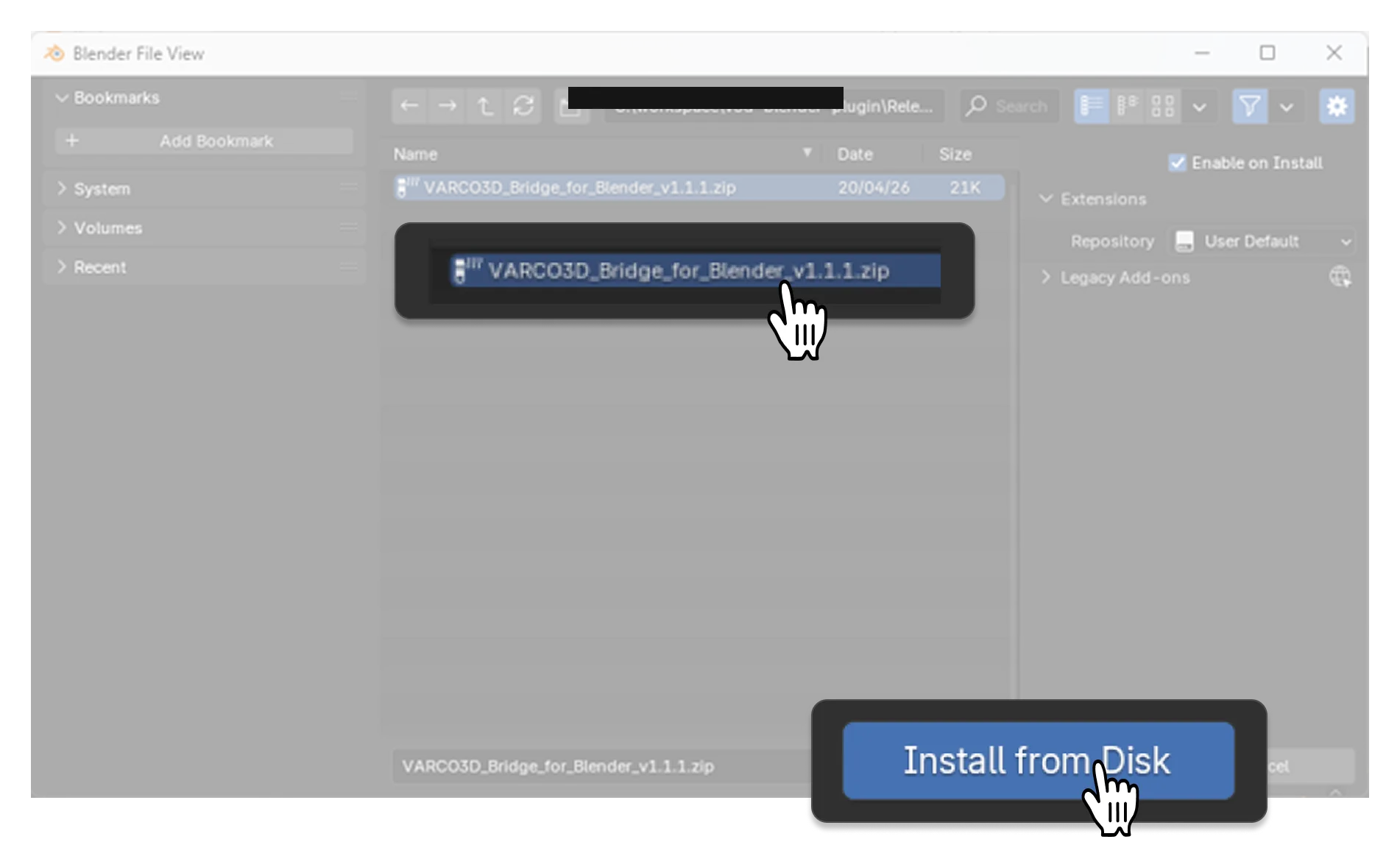Maximize the Blender File View window
Screen dimensions: 1400x867
click(1267, 53)
